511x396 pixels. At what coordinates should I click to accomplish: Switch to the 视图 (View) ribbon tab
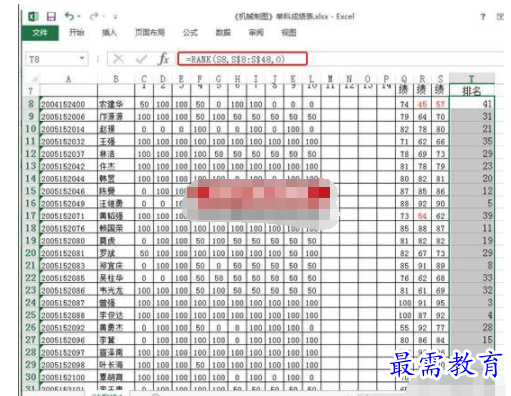289,33
